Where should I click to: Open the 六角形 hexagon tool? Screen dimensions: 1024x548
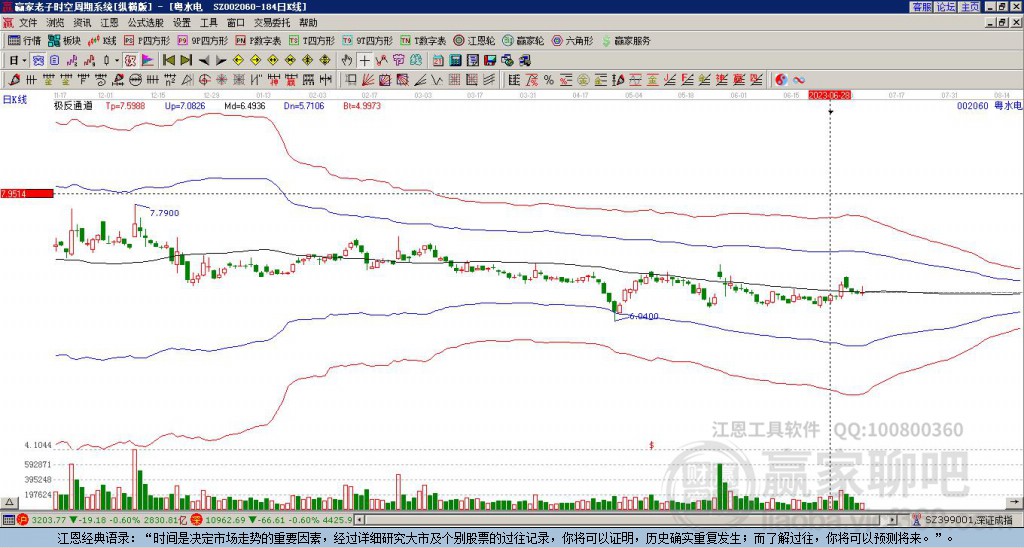[x=572, y=40]
